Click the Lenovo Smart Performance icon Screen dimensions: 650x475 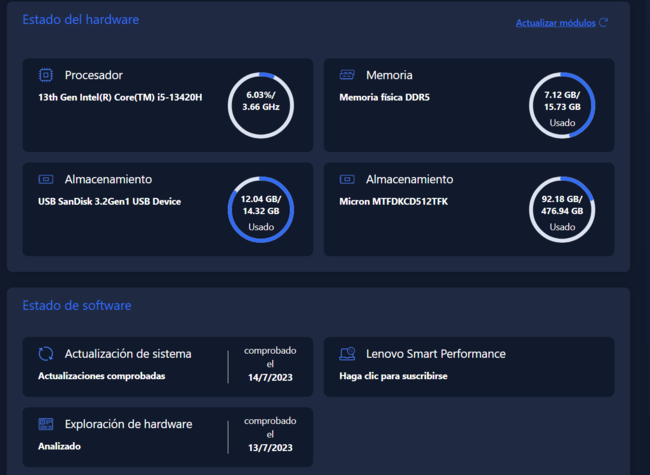[x=347, y=354]
